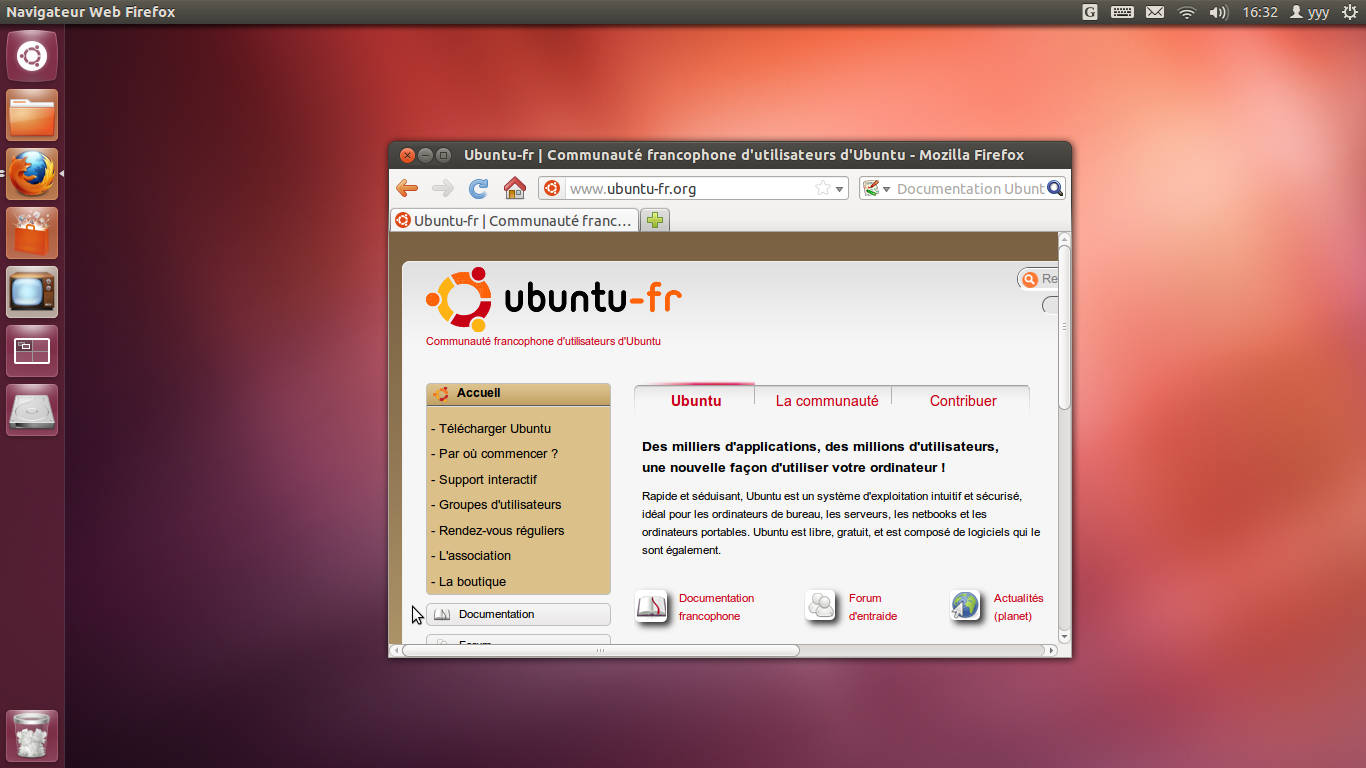
Task: Open the keyboard indicator in top panel
Action: (x=1122, y=12)
